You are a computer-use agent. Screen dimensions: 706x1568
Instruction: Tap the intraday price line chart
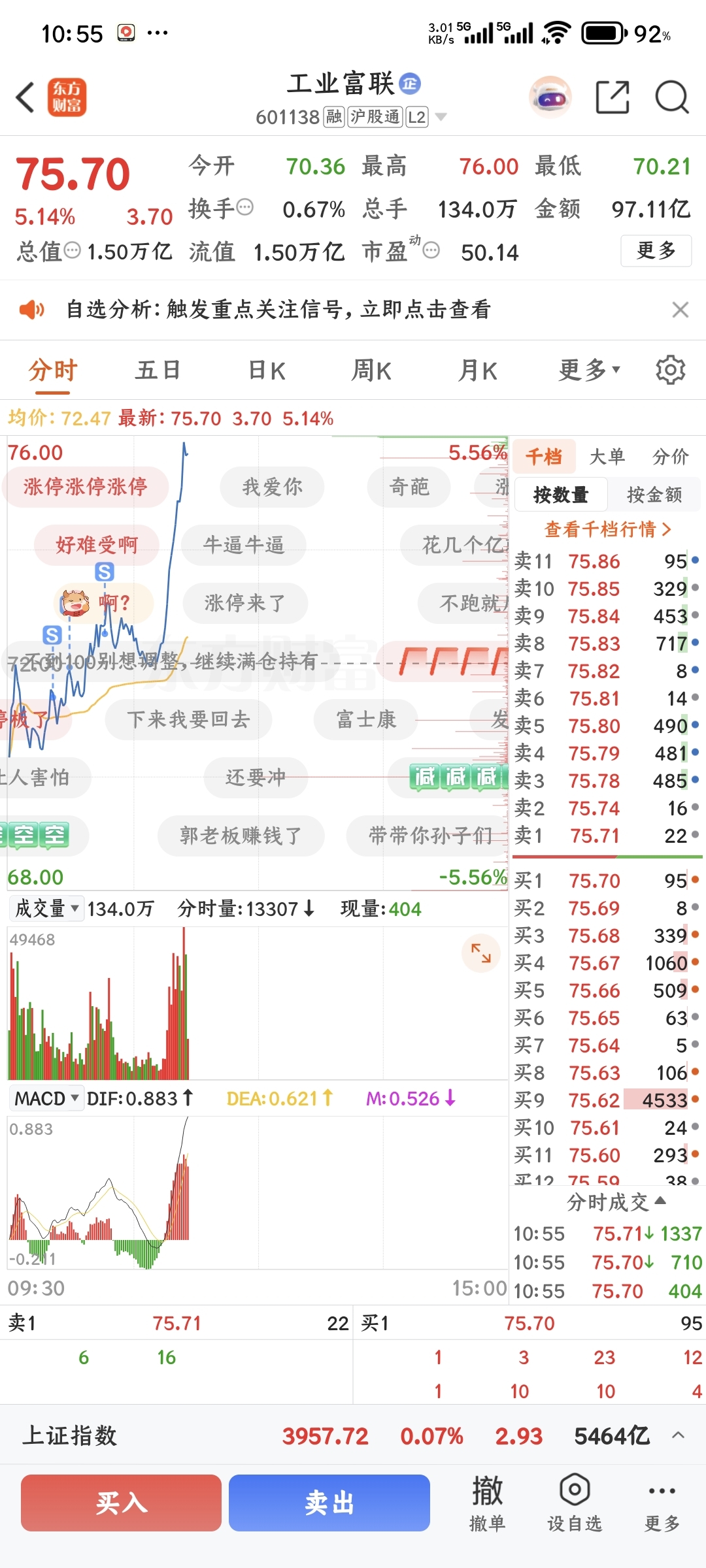click(x=258, y=663)
